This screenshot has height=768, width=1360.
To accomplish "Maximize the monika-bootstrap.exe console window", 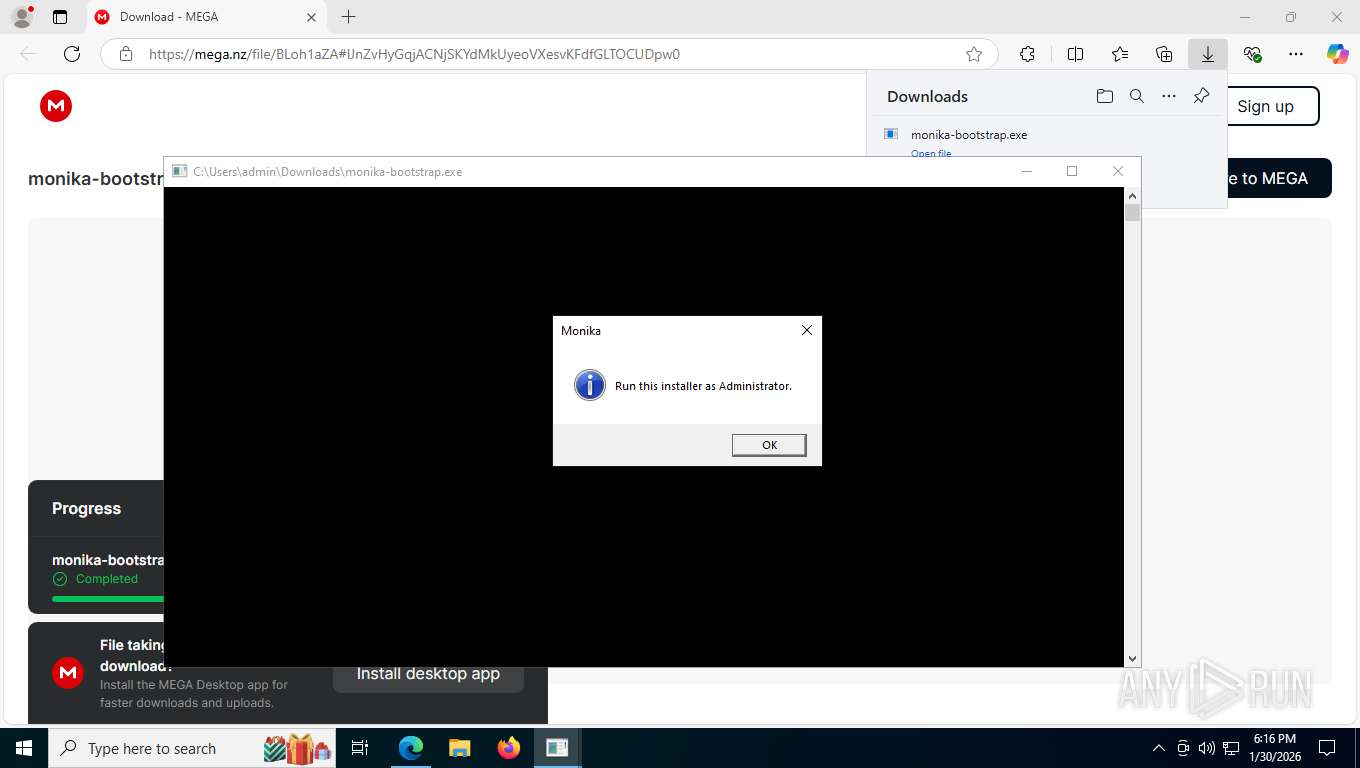I will (1072, 171).
